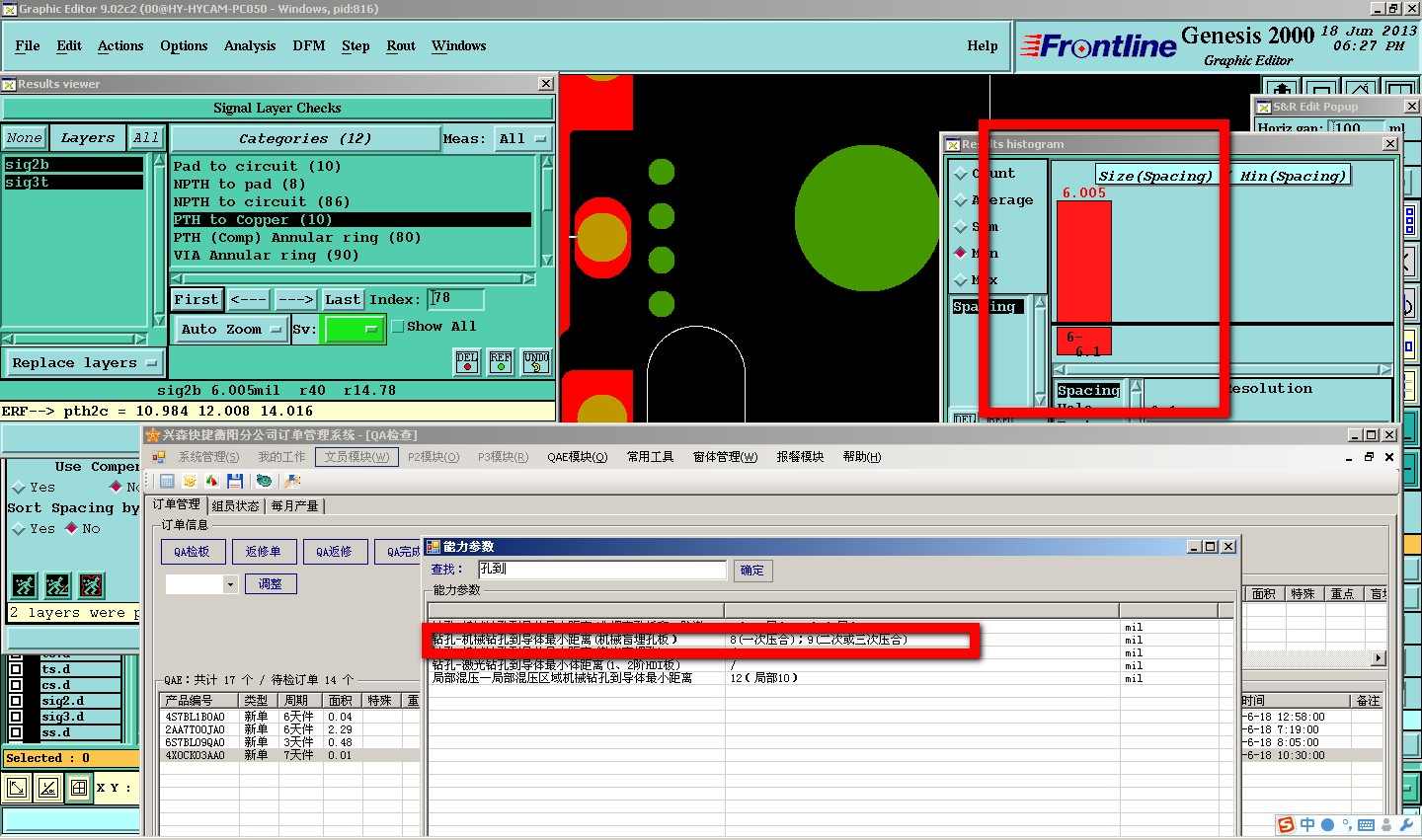Click the diagonal arrow icon beside X Y

pos(17,788)
